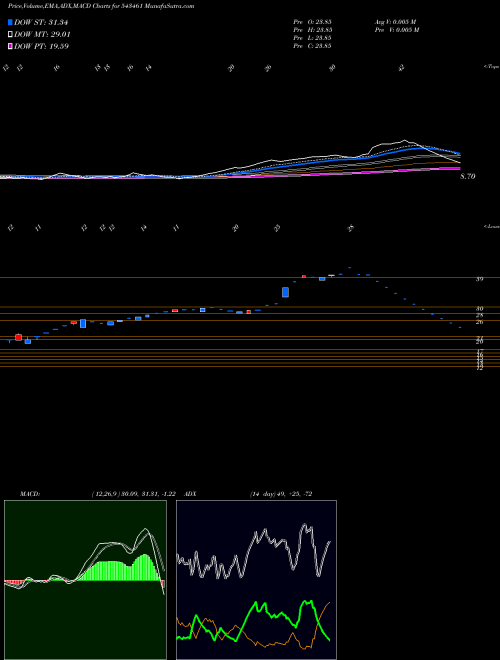Click the 'DOW MT: 29.01' label
500x660 pixels.
pos(42,35)
